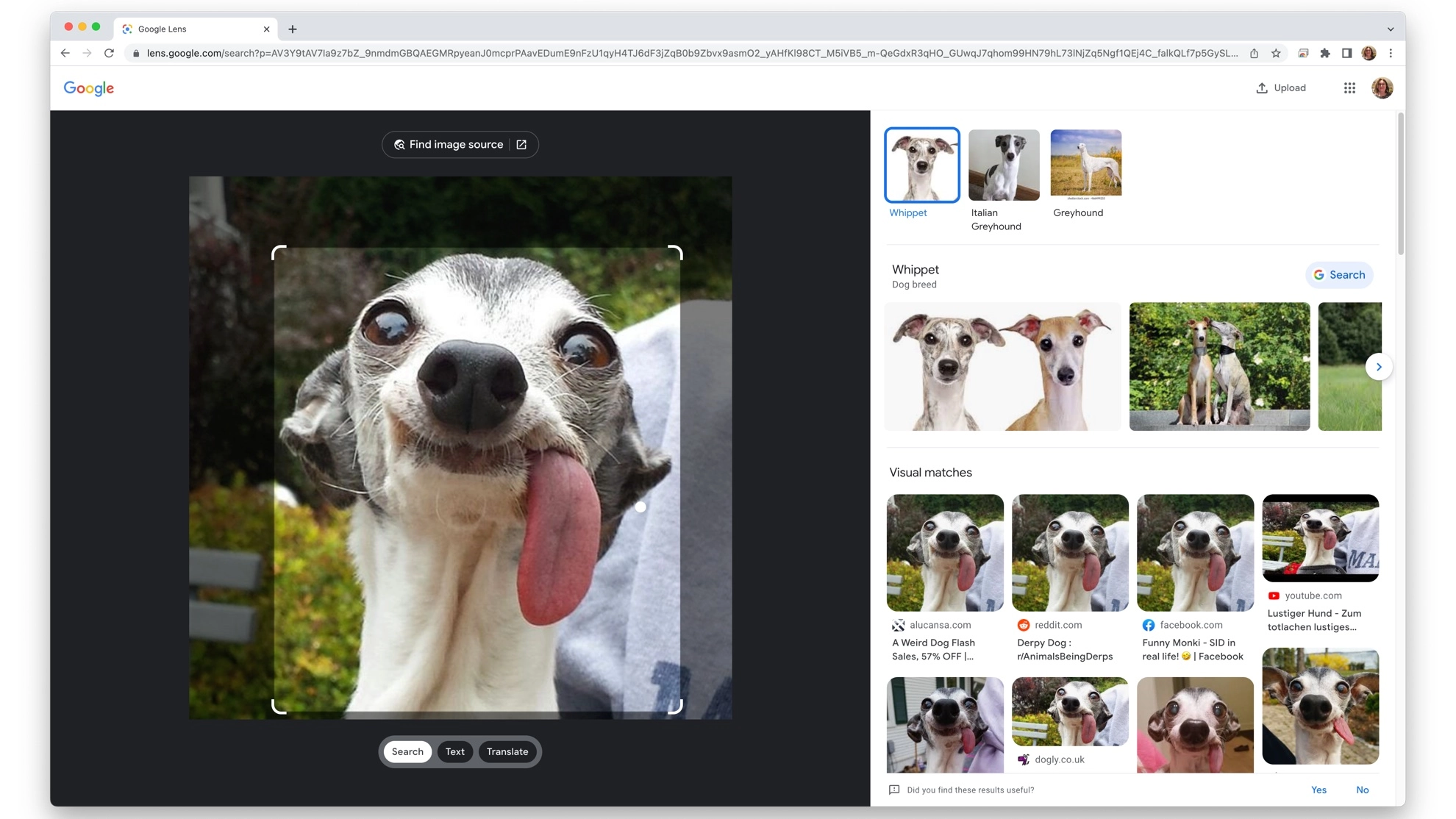The image size is (1456, 819).
Task: Select the Search mode pill
Action: coord(407,751)
